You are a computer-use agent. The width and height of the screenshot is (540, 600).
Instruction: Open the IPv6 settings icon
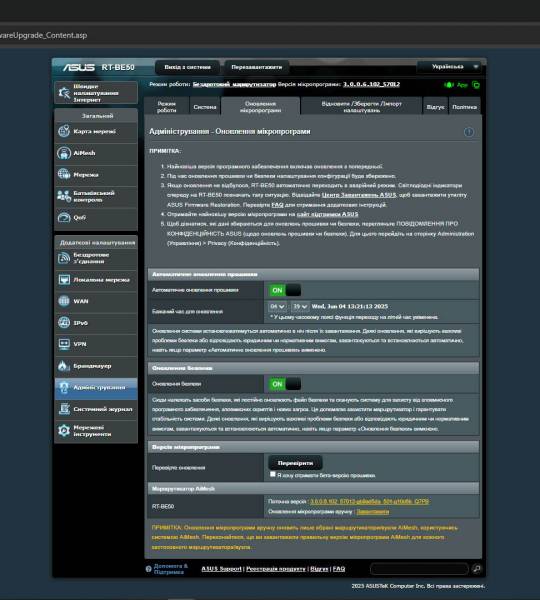64,323
